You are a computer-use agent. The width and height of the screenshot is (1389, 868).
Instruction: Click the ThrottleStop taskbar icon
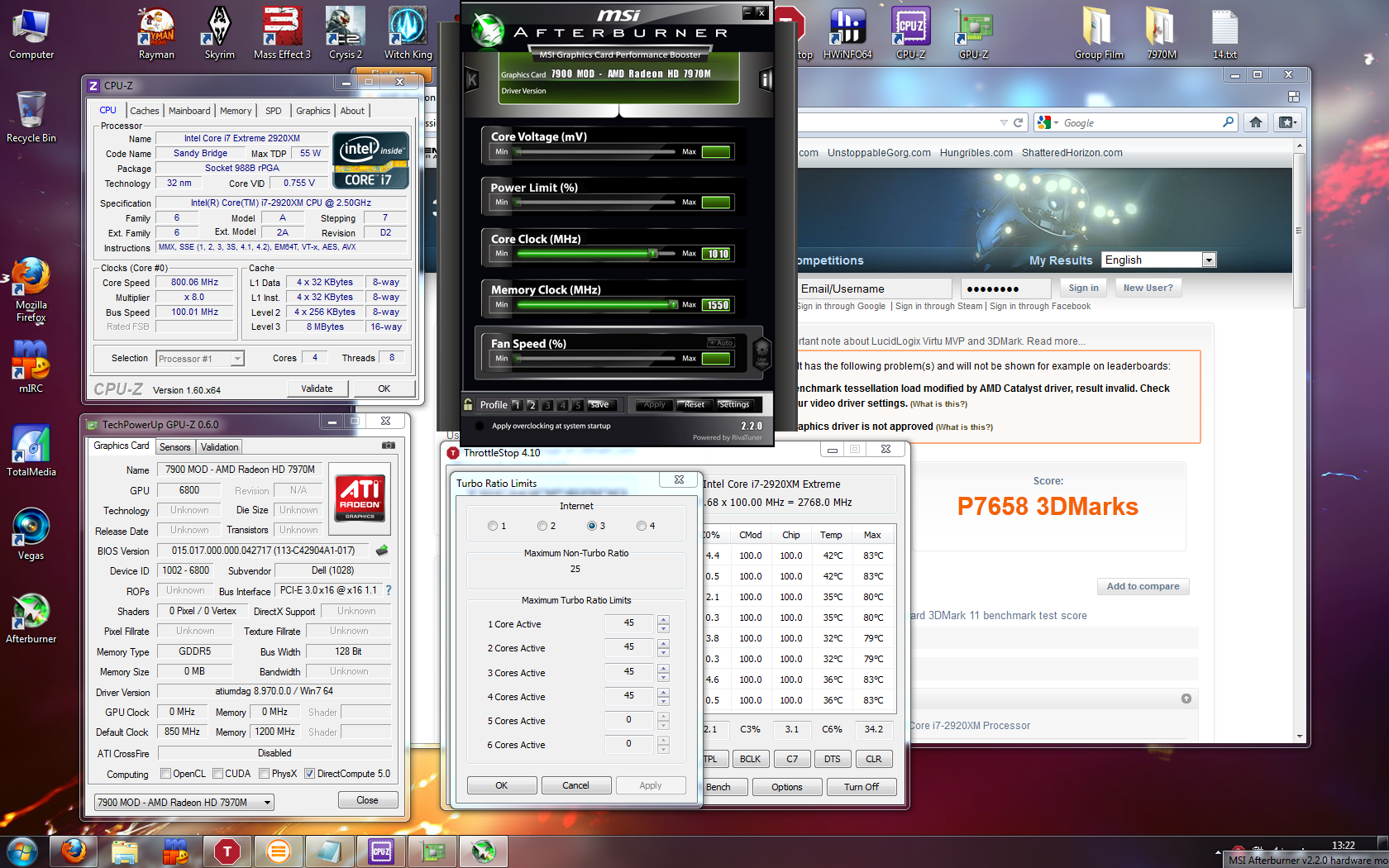click(227, 851)
